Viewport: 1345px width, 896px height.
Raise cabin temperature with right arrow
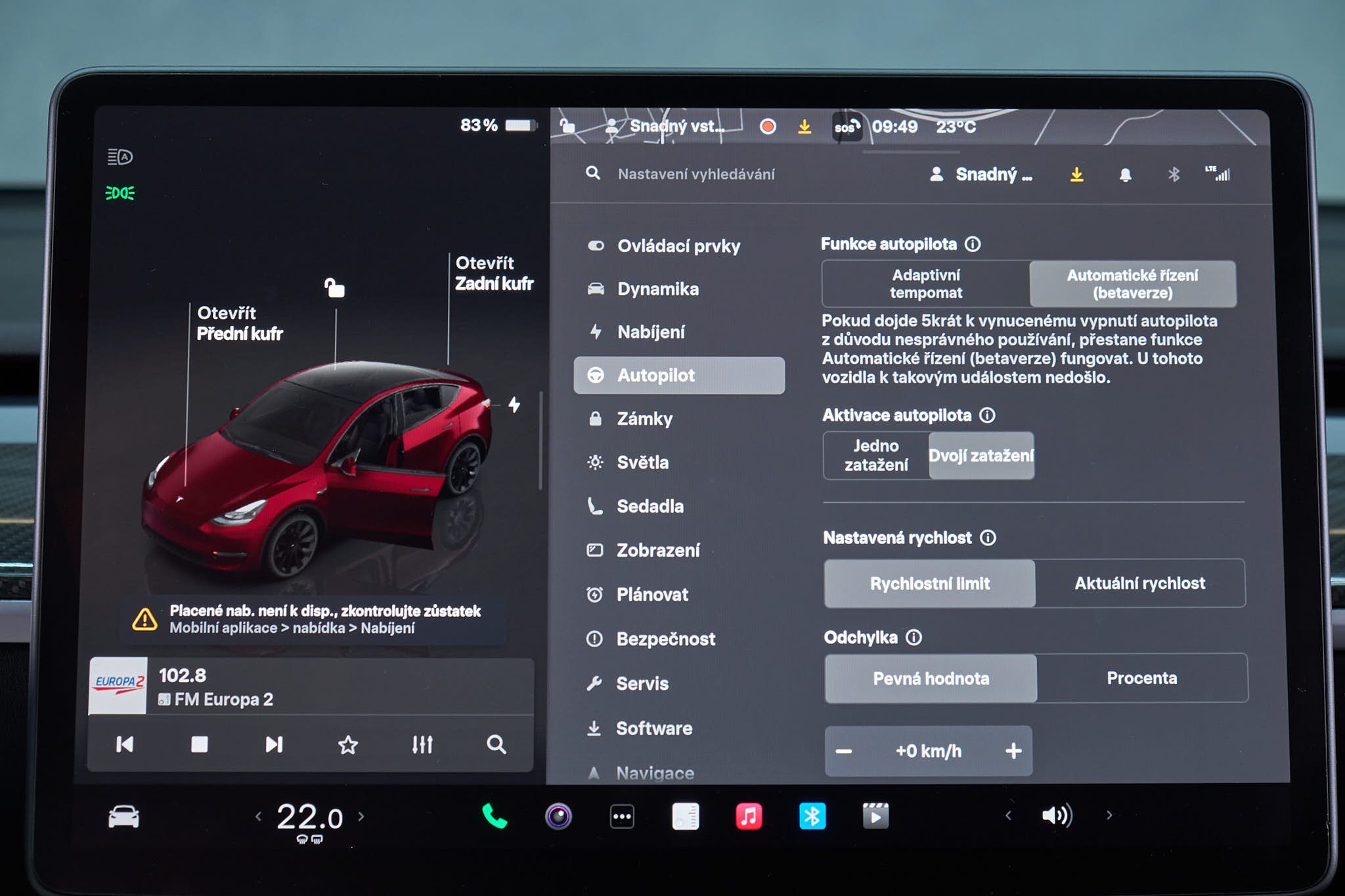[361, 817]
